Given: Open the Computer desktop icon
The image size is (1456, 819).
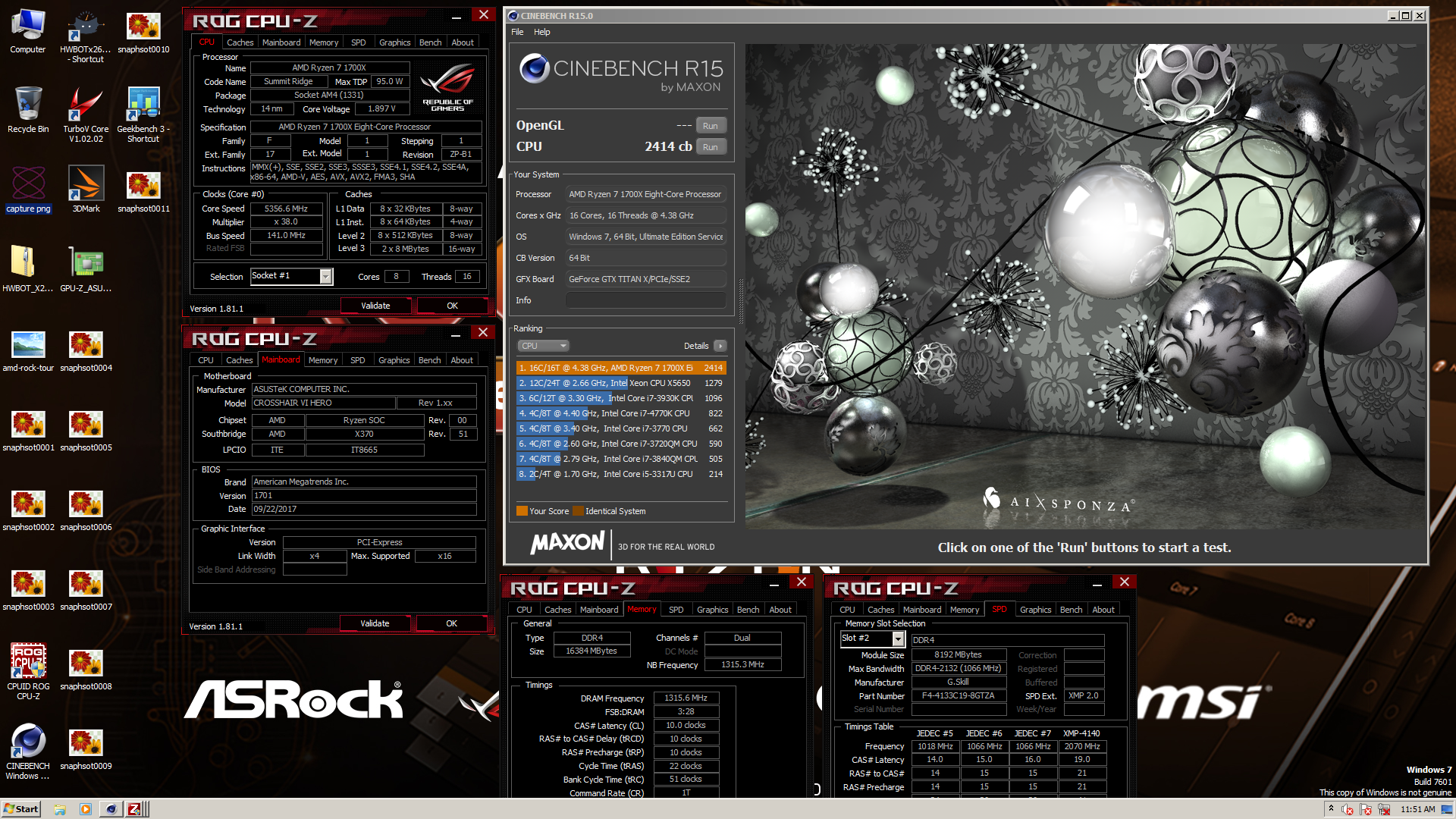Looking at the screenshot, I should click(x=28, y=31).
